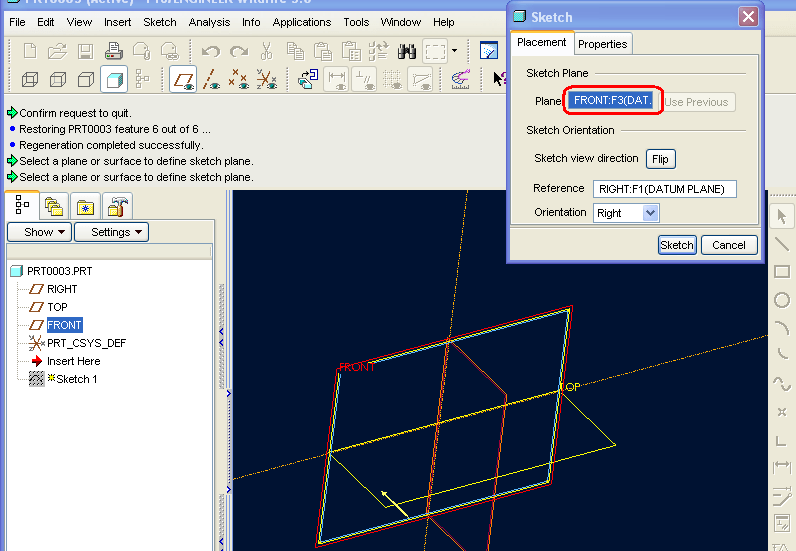Select the sketcher Spline tool
This screenshot has width=796, height=551.
coord(782,383)
